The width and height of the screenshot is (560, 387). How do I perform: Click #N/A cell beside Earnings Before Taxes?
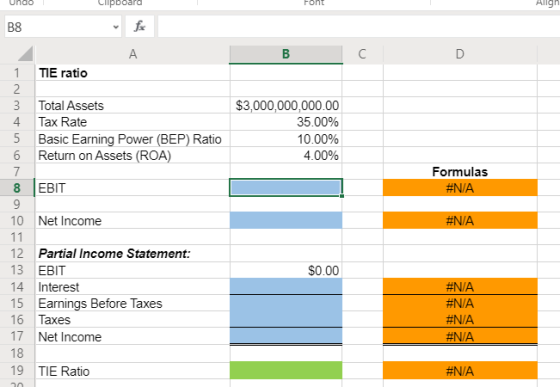click(x=460, y=303)
